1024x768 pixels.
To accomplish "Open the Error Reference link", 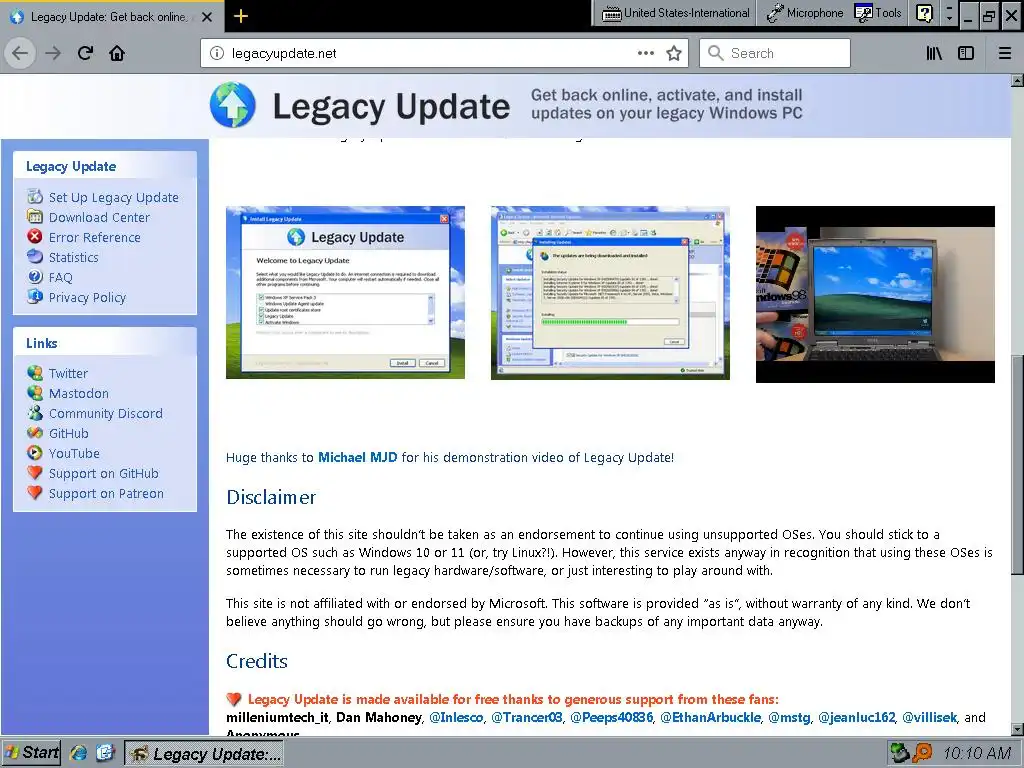I will (x=95, y=238).
